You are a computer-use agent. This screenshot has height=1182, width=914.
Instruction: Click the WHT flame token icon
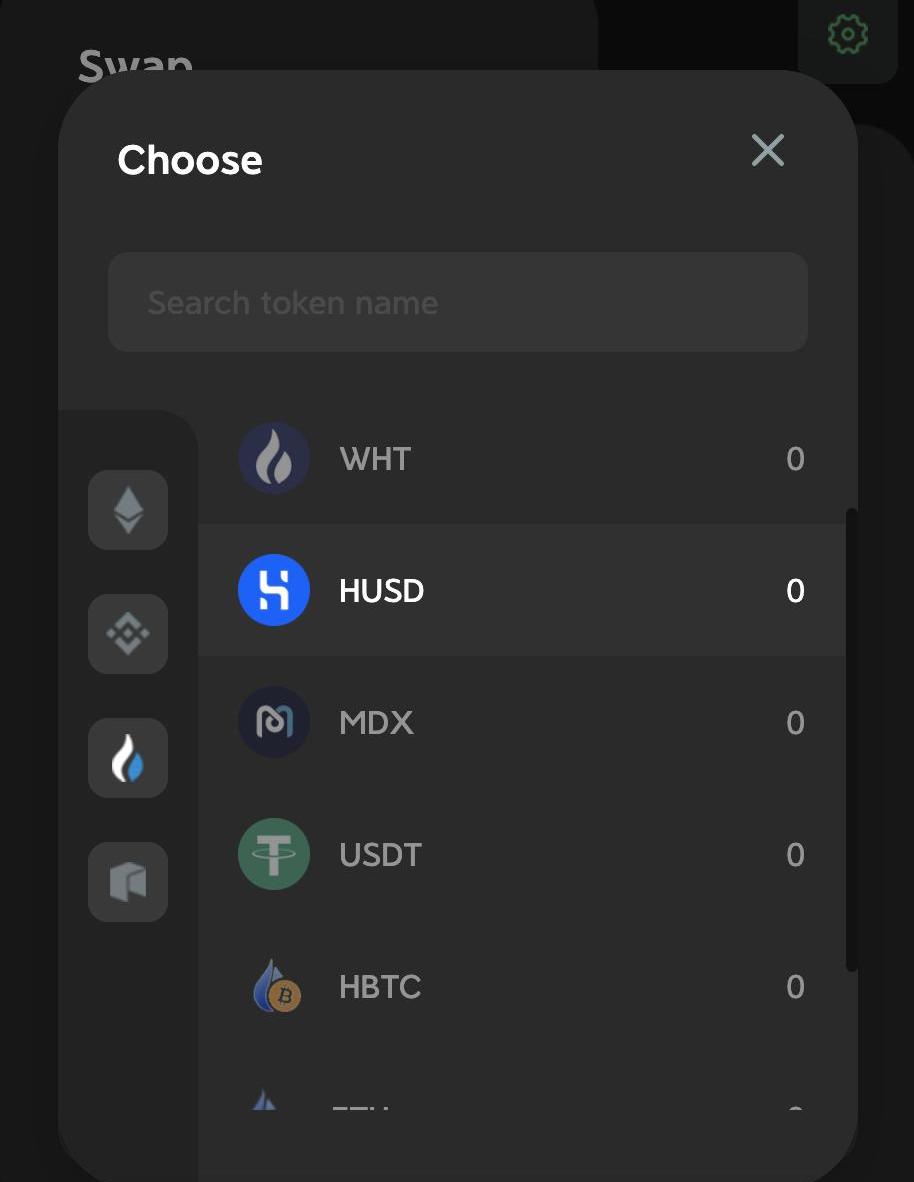point(274,458)
